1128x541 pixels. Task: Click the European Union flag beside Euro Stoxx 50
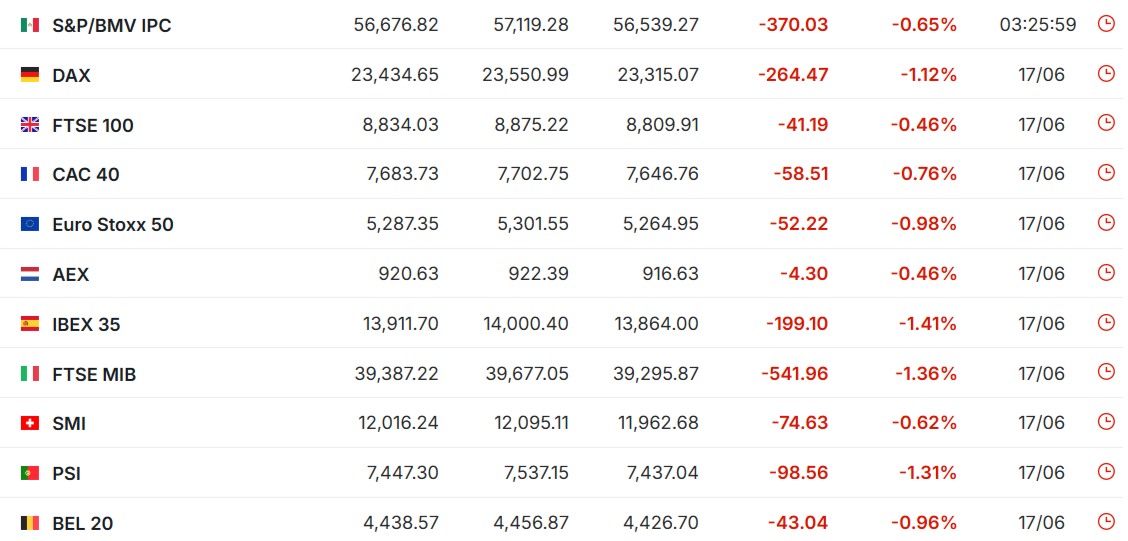click(x=29, y=224)
